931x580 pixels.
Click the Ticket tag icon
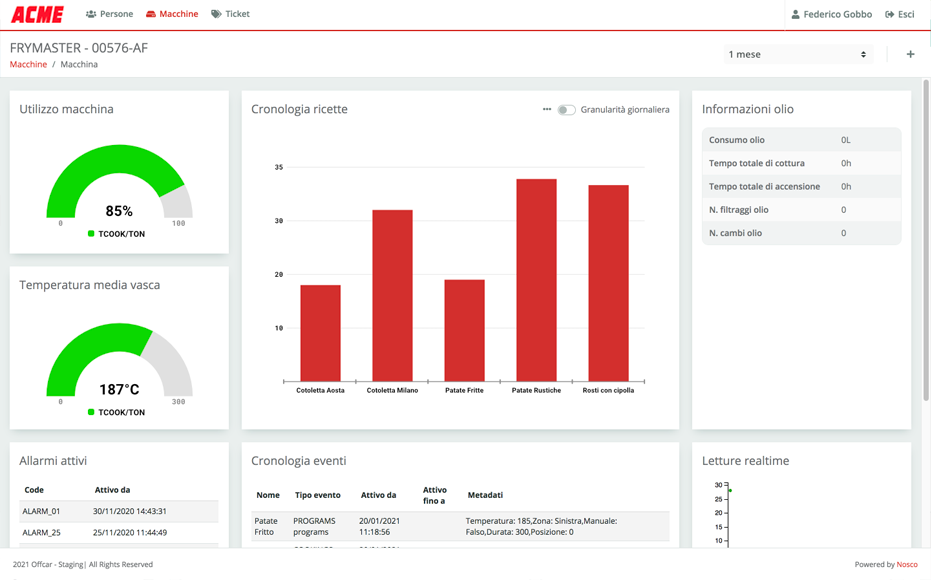pos(216,14)
